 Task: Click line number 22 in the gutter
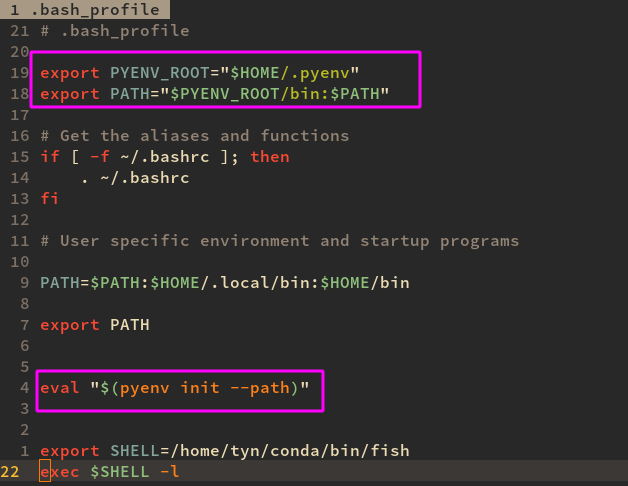(10, 472)
